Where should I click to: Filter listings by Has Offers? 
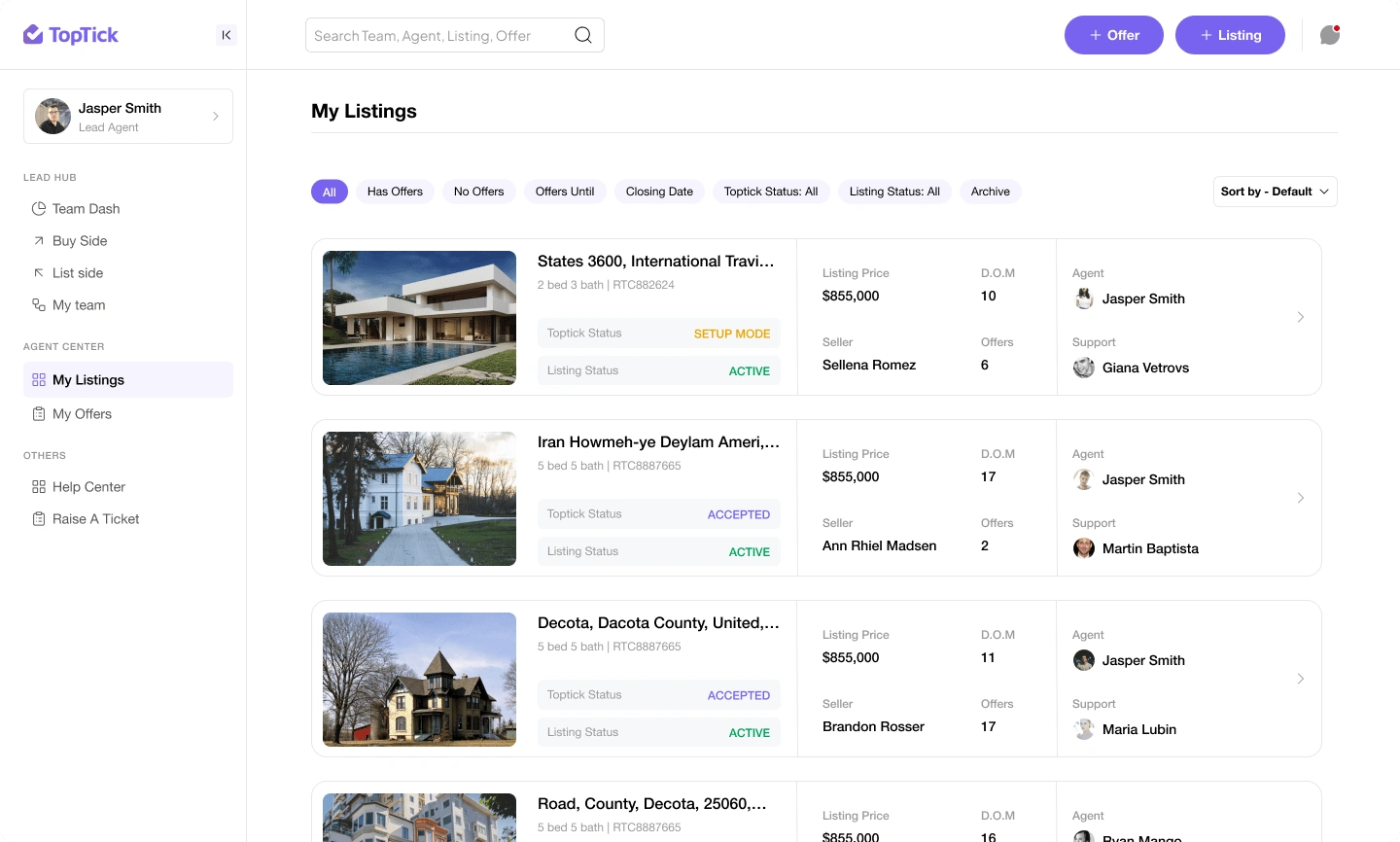[395, 192]
